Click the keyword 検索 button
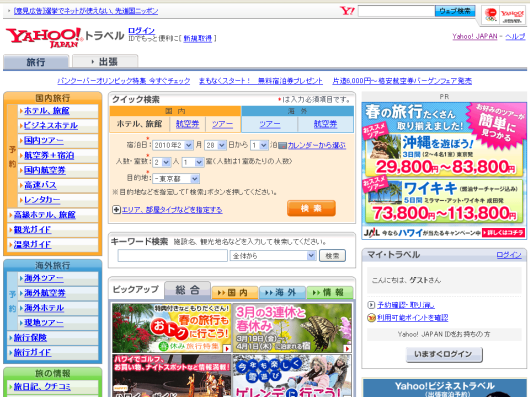Image resolution: width=530 pixels, height=397 pixels. pos(332,256)
